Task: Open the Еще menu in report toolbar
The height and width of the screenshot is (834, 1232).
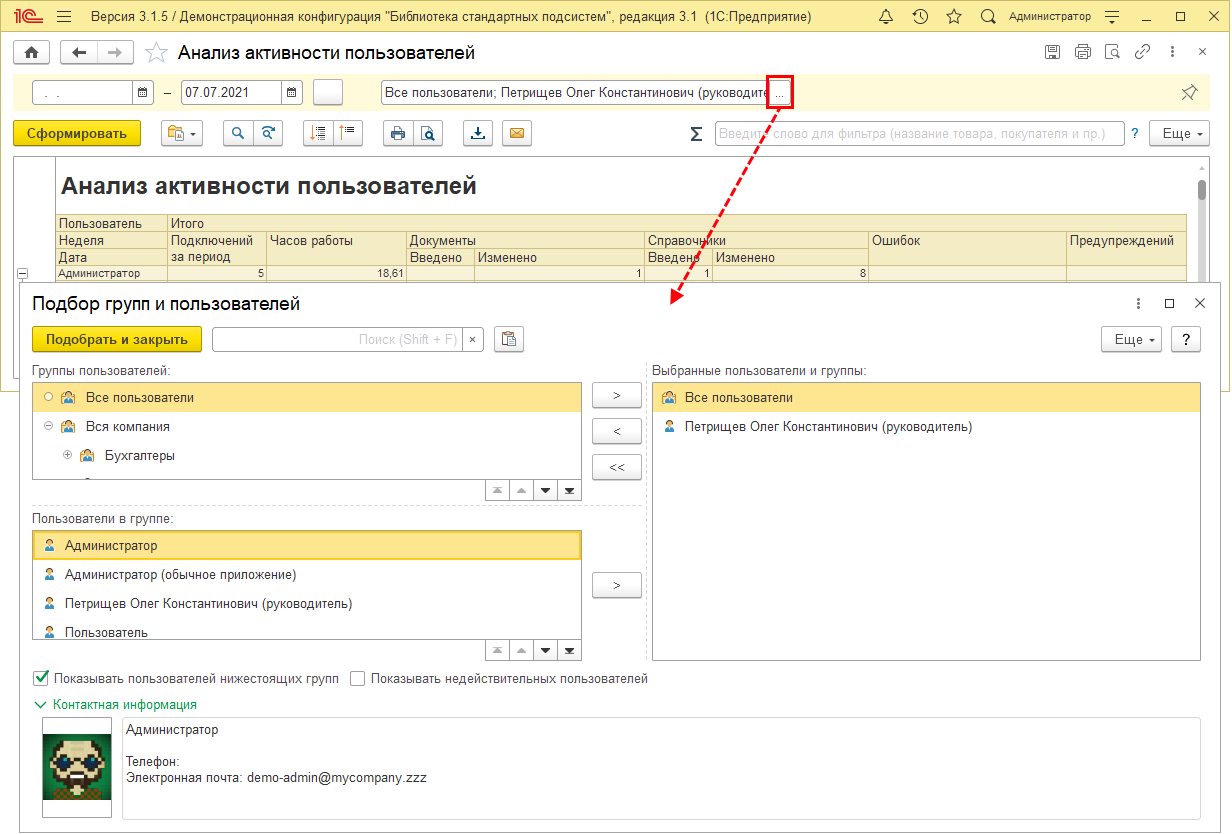Action: pos(1180,133)
